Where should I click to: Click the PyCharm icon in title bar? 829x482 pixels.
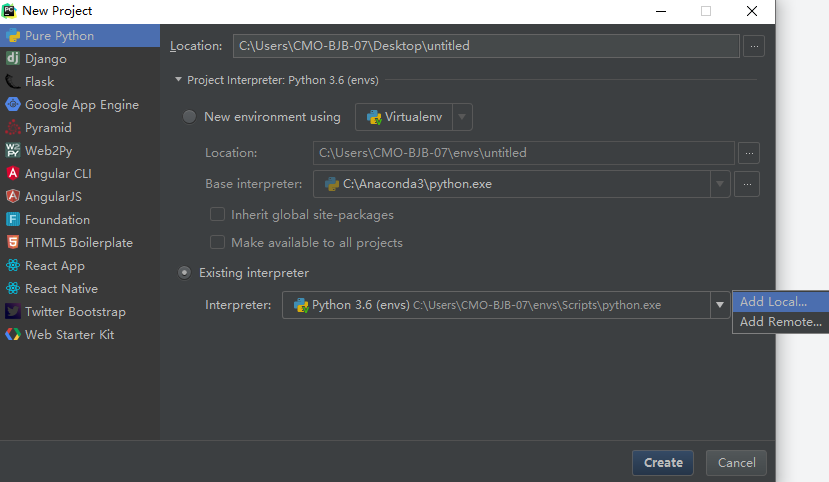10,11
